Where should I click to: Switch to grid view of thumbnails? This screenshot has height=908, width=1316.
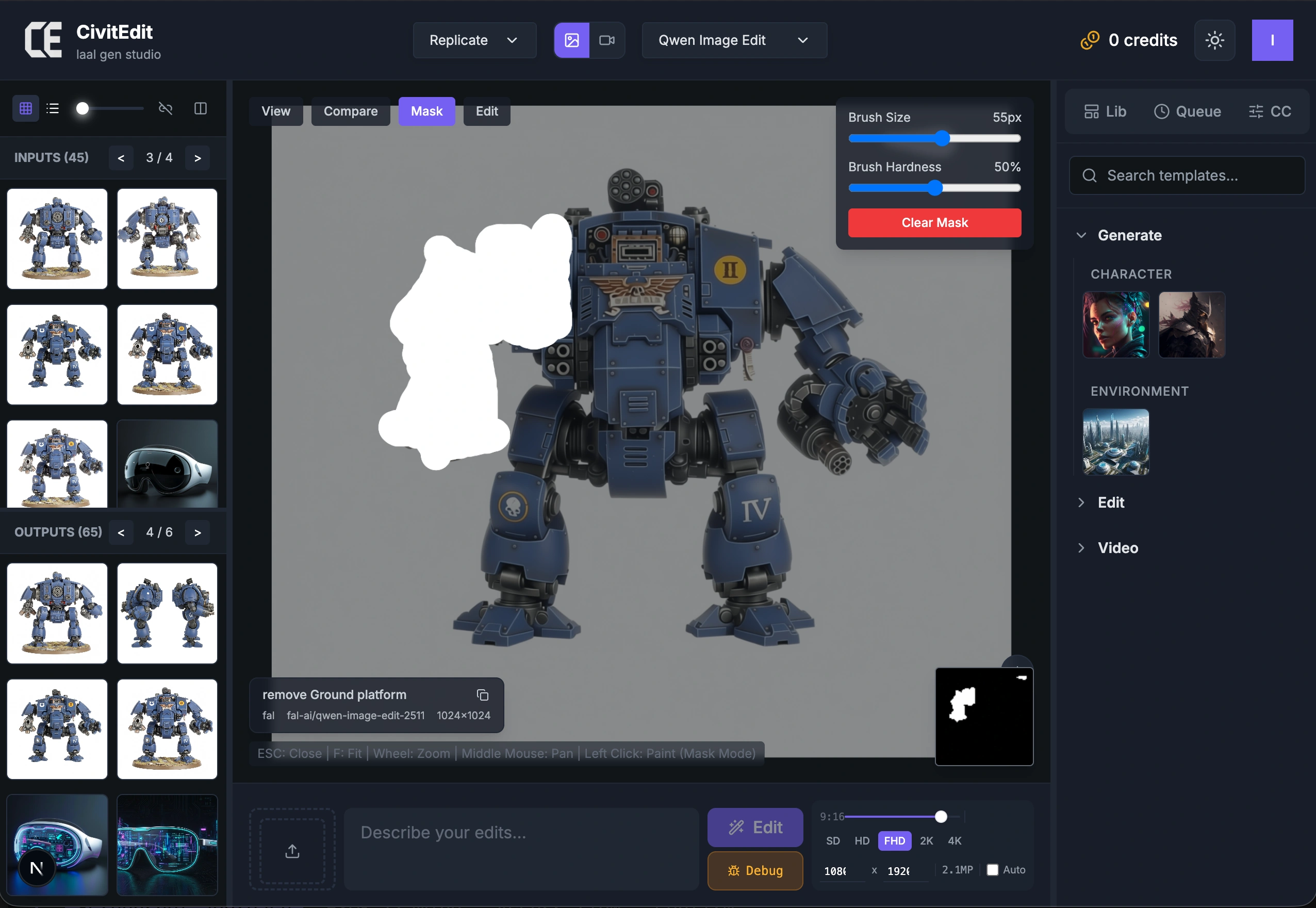26,108
